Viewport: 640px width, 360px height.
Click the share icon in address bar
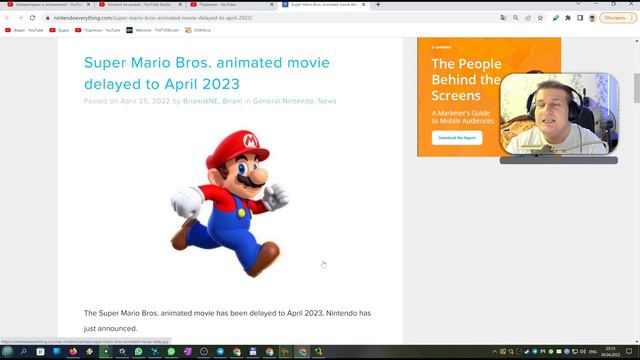[x=528, y=18]
